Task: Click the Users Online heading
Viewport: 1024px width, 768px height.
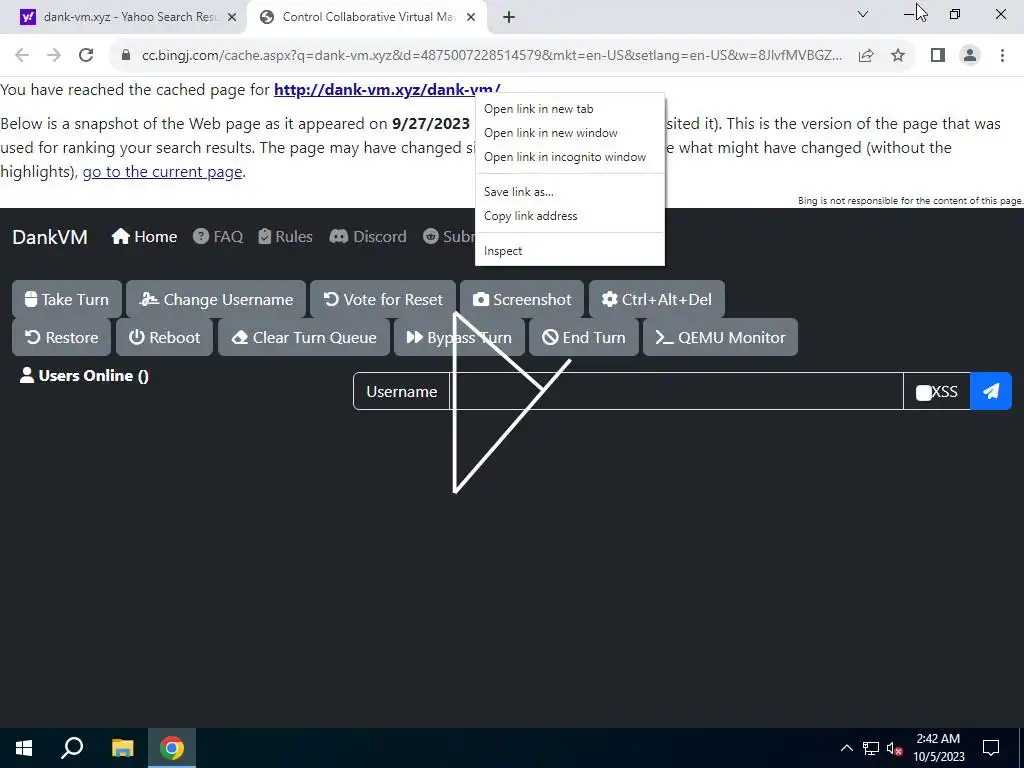Action: (84, 376)
